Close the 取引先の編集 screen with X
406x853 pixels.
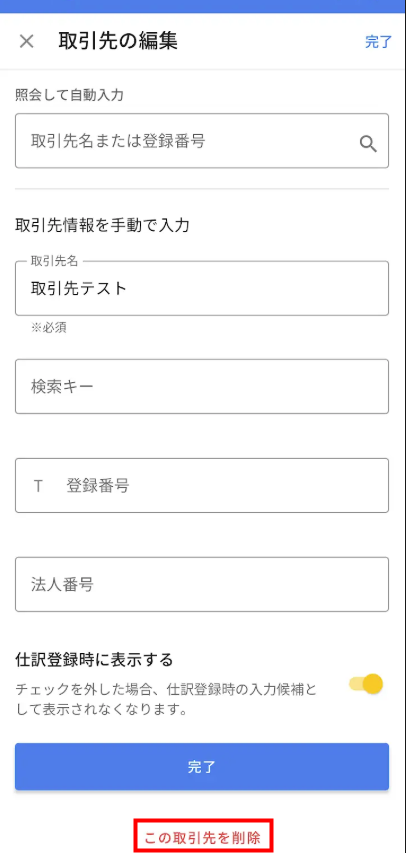pyautogui.click(x=26, y=41)
